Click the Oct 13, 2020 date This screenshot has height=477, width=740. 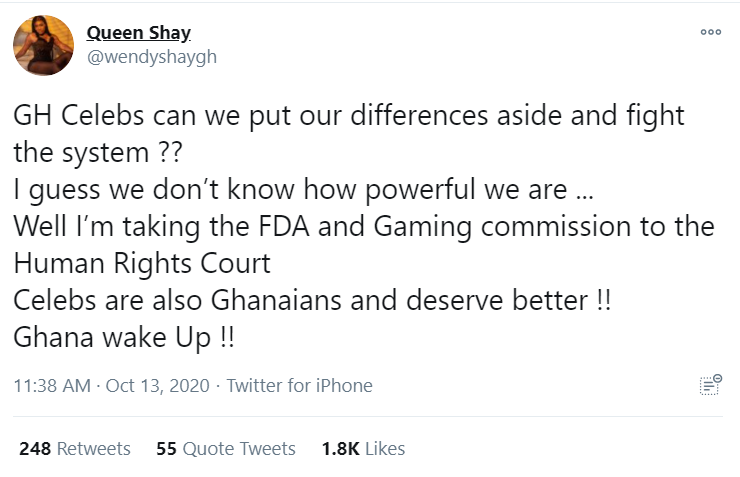coord(162,386)
